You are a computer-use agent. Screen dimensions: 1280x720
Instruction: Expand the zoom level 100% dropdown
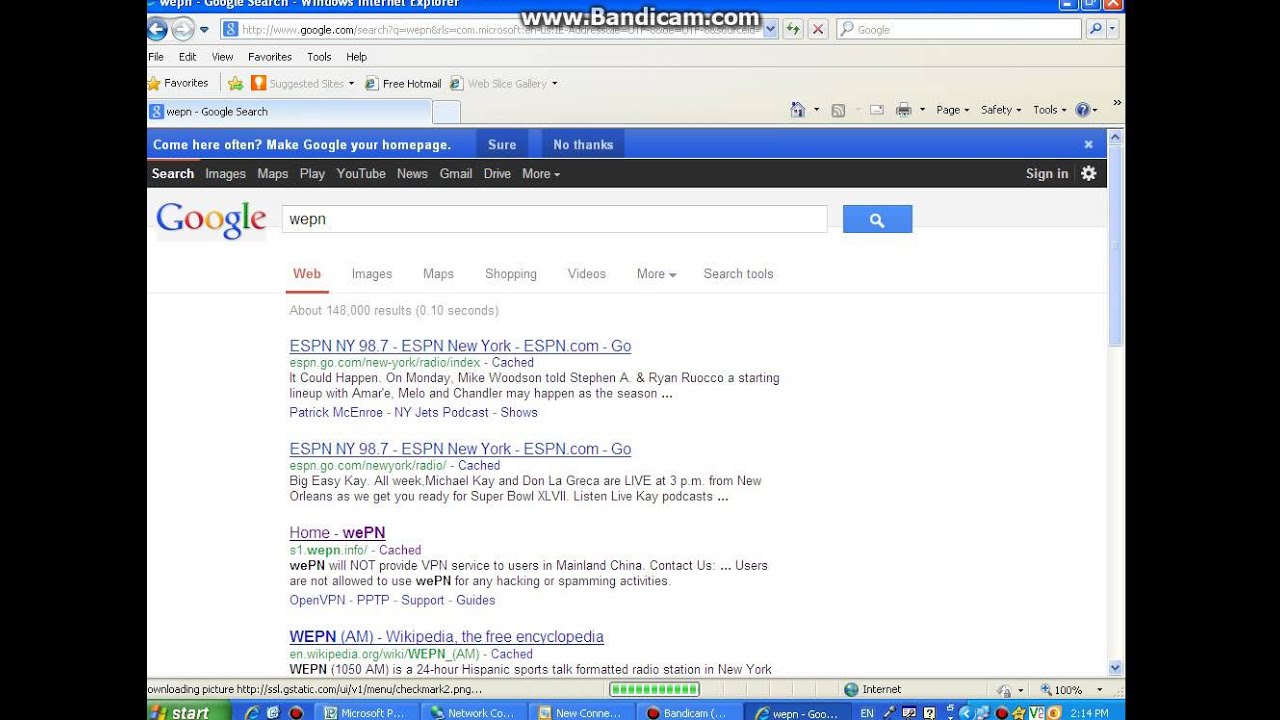1100,690
